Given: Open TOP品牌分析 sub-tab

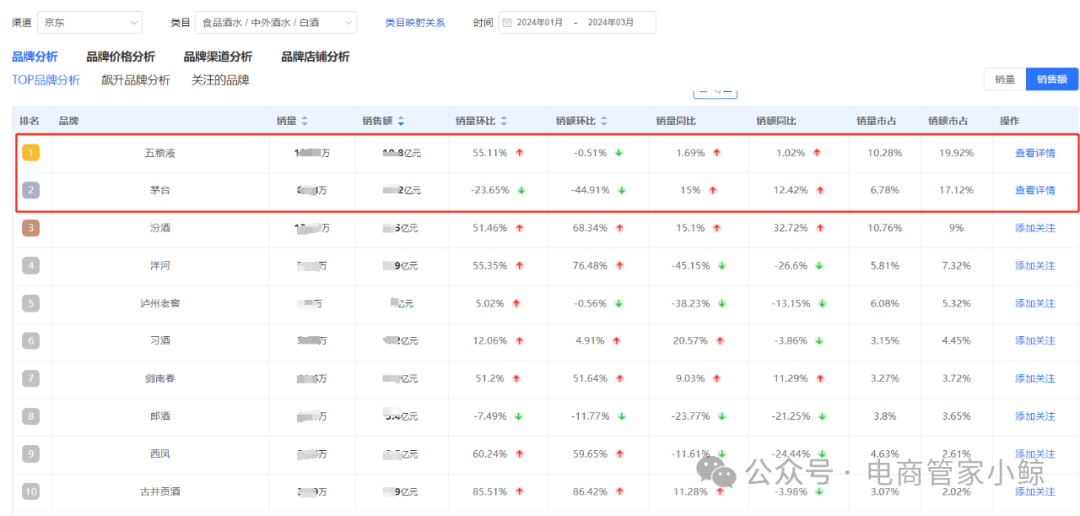Looking at the screenshot, I should tap(46, 80).
